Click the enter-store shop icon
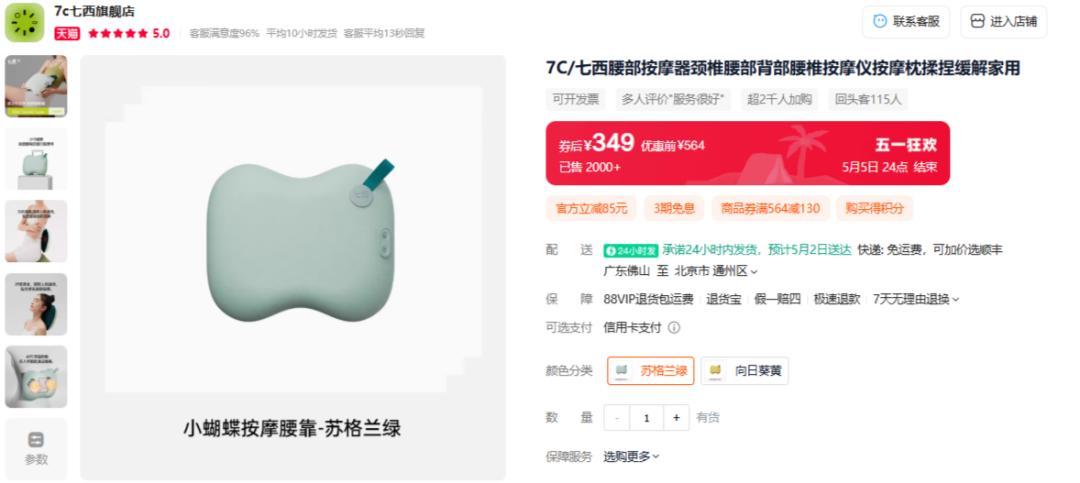 point(977,21)
